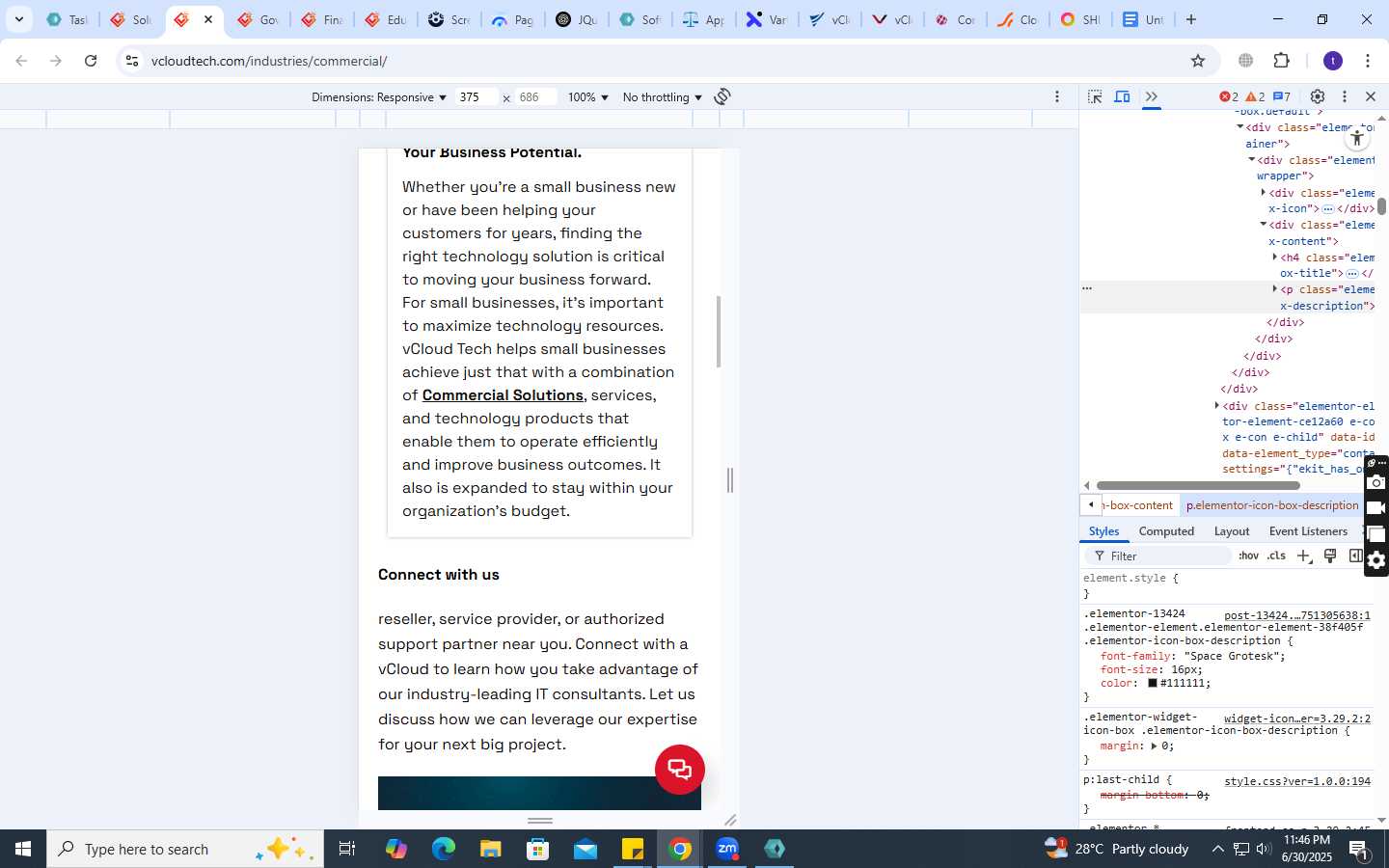
Task: Open DevTools settings gear
Action: click(1318, 96)
